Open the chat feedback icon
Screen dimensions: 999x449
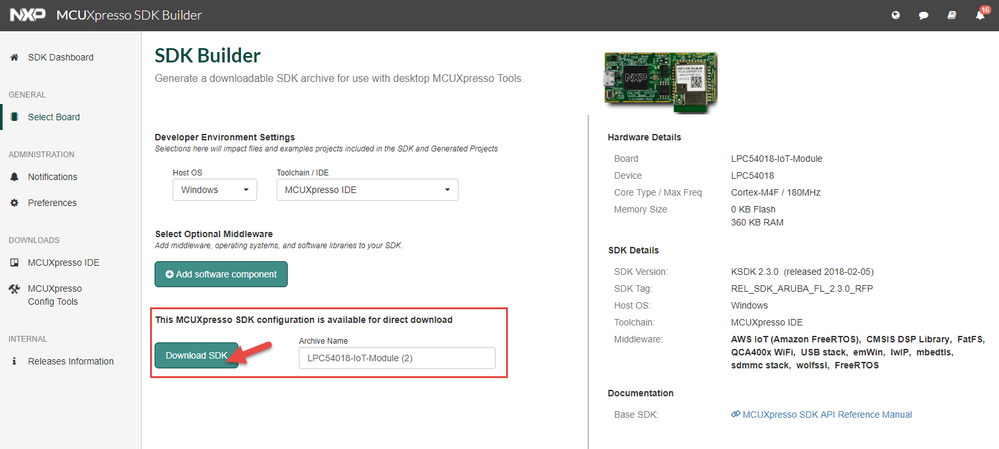[x=924, y=16]
